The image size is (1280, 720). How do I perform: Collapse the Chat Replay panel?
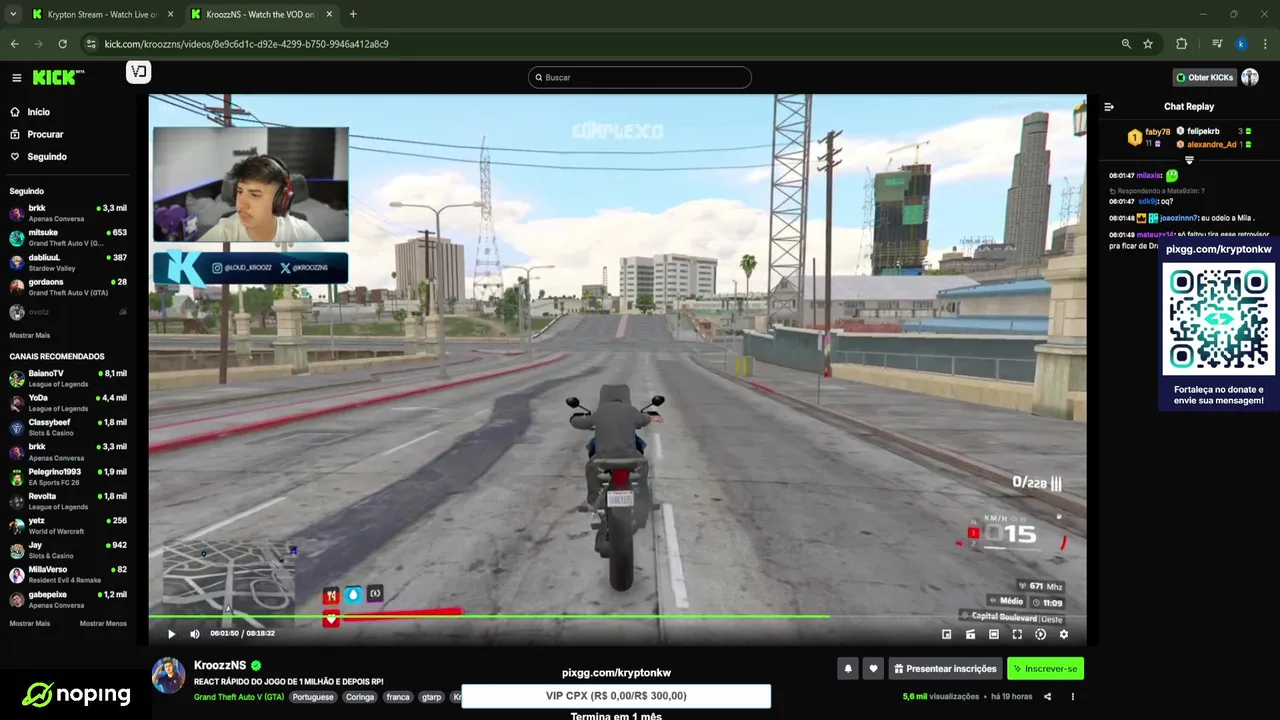coord(1109,107)
